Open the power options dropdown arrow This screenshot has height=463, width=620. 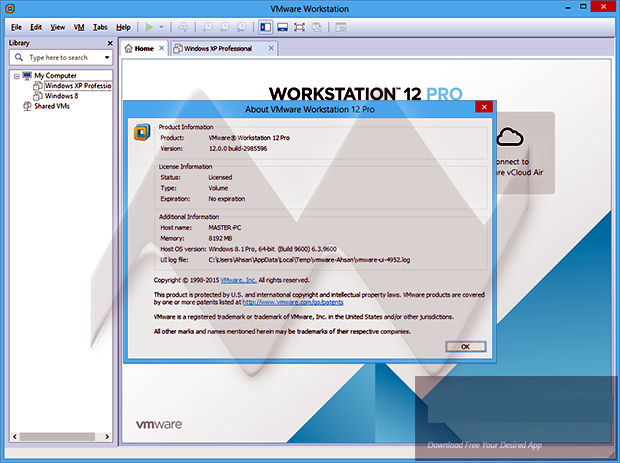point(161,27)
